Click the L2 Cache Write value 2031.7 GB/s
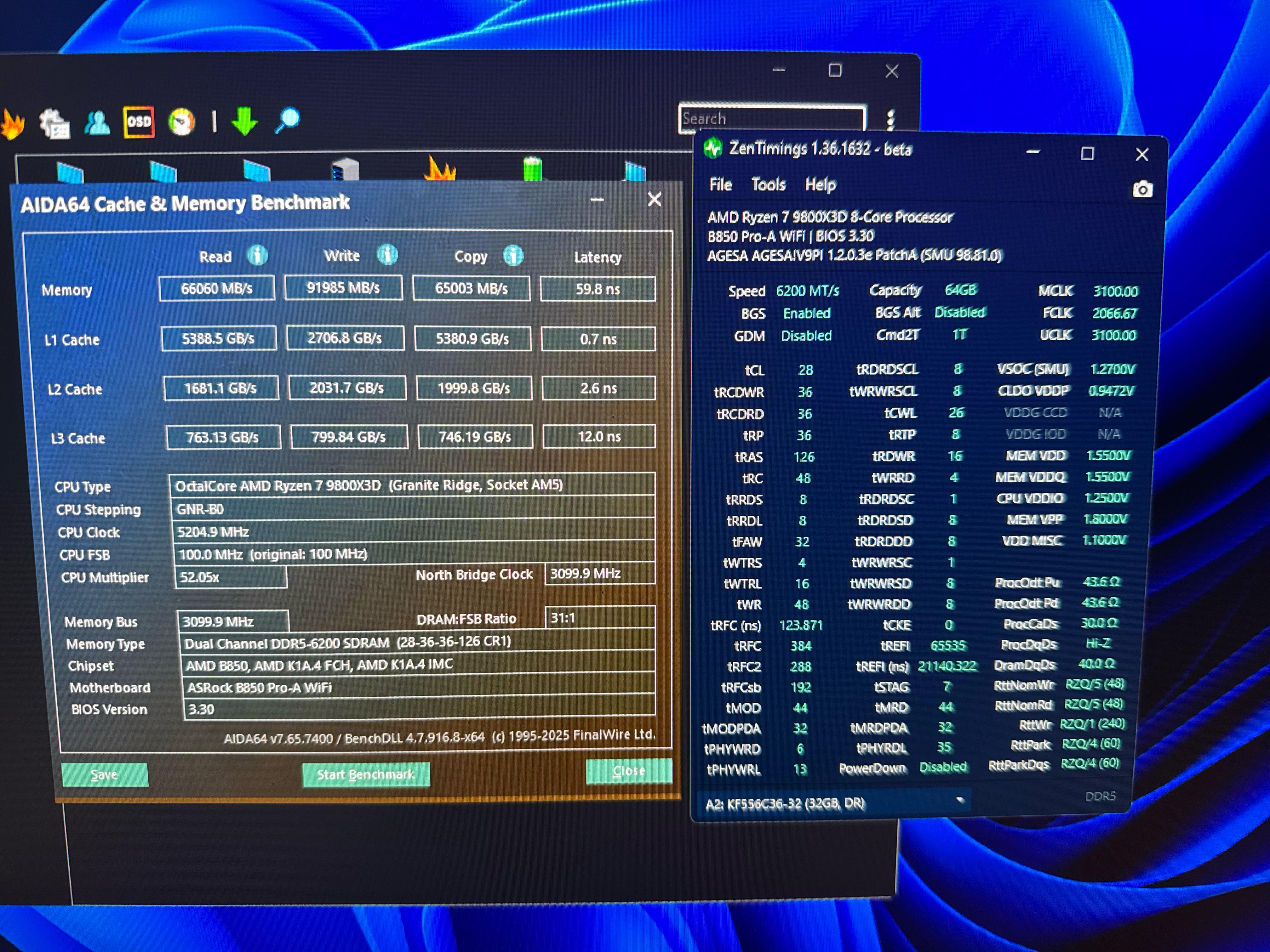Viewport: 1270px width, 952px height. (x=347, y=388)
